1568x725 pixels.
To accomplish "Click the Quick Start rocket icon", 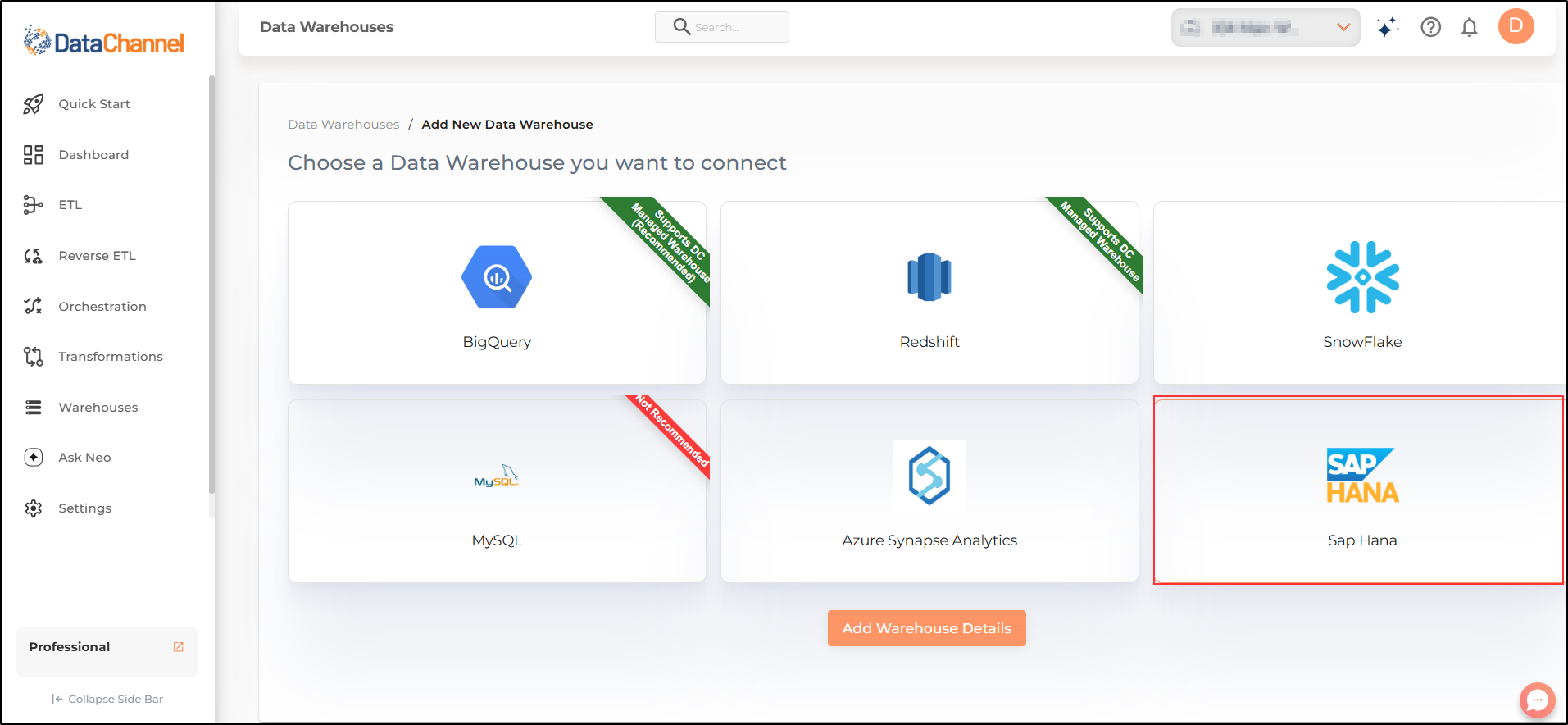I will coord(33,104).
